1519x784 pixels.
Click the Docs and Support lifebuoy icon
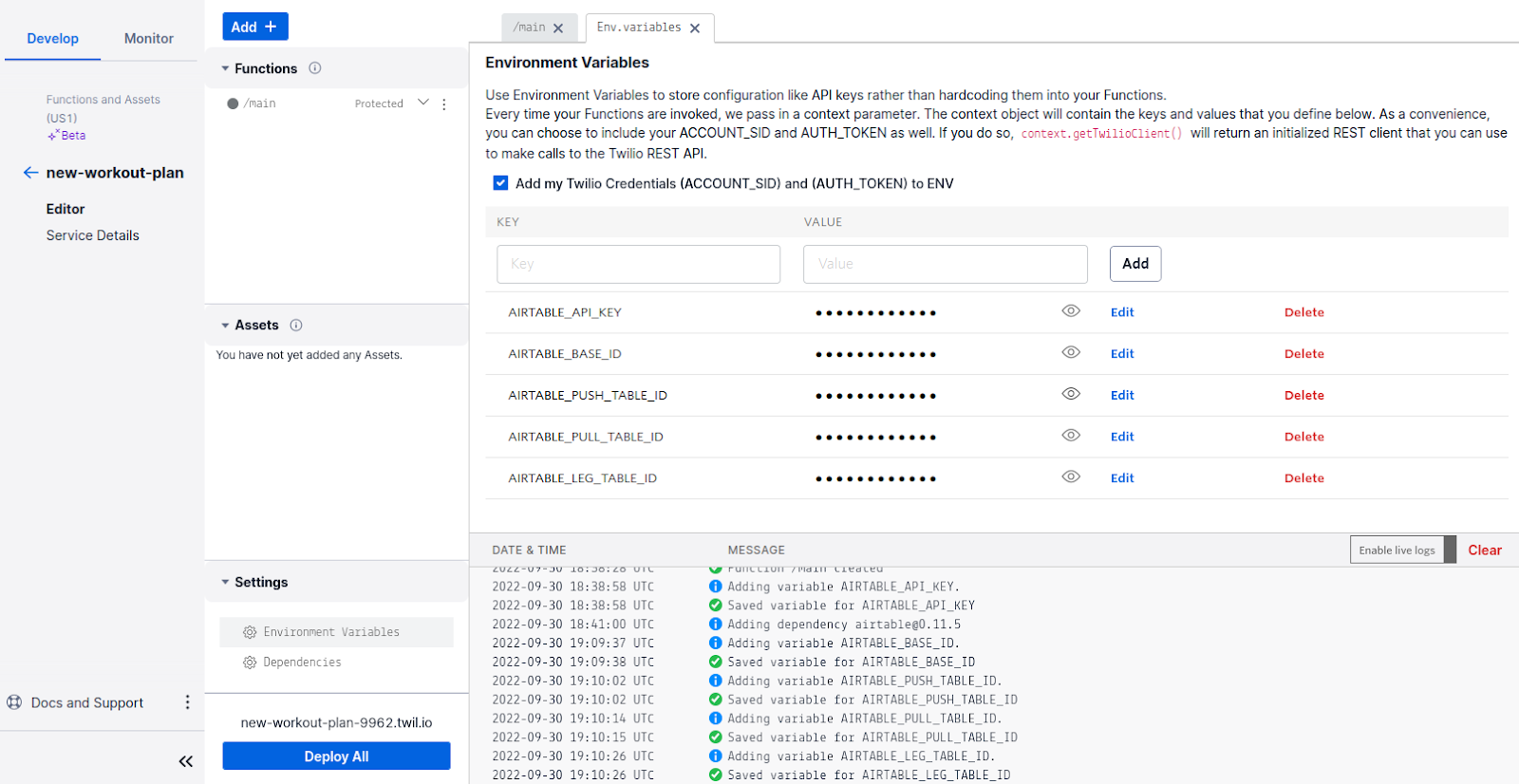(14, 702)
